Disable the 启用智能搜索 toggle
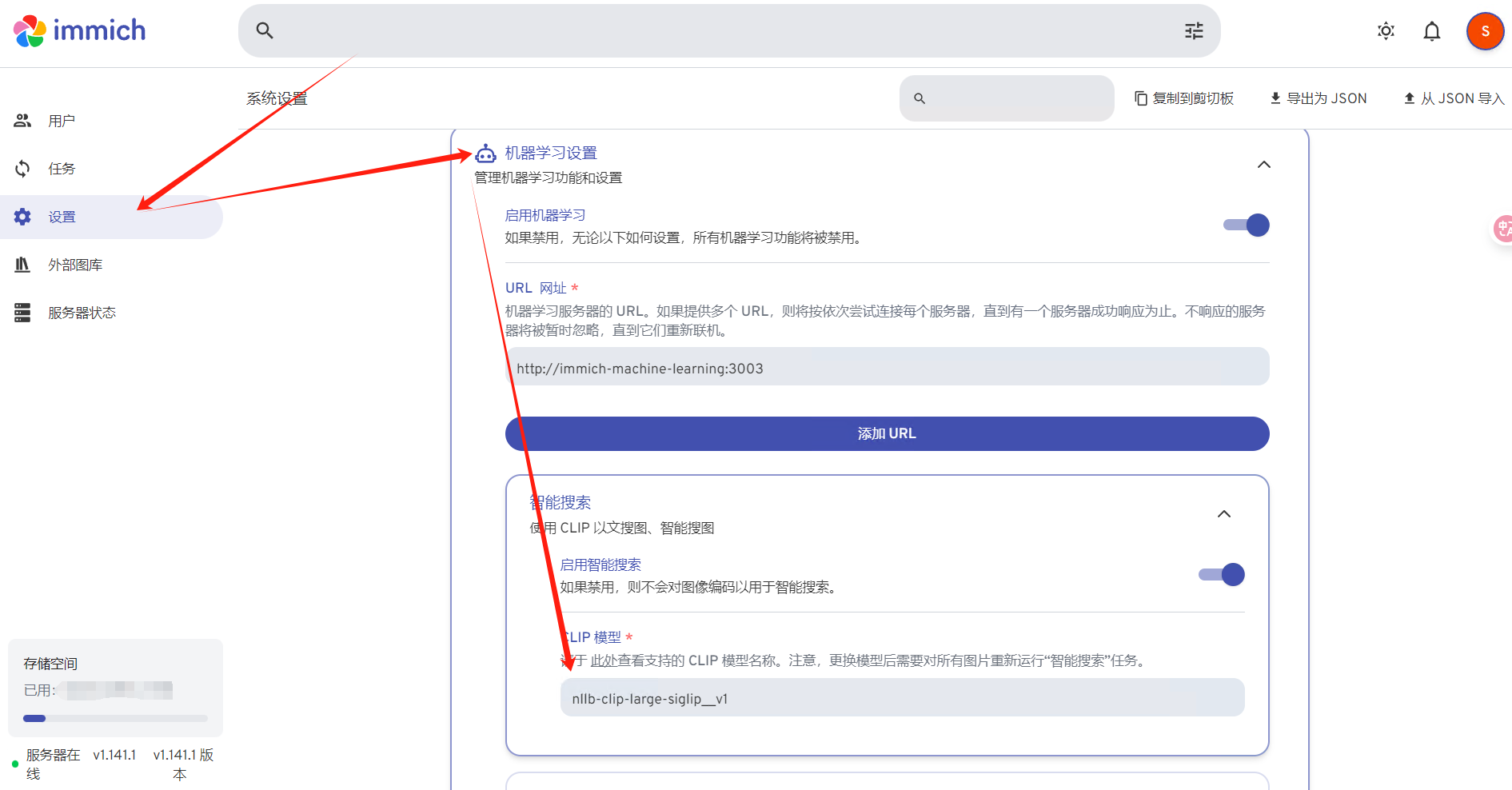Image resolution: width=1512 pixels, height=790 pixels. tap(1222, 575)
